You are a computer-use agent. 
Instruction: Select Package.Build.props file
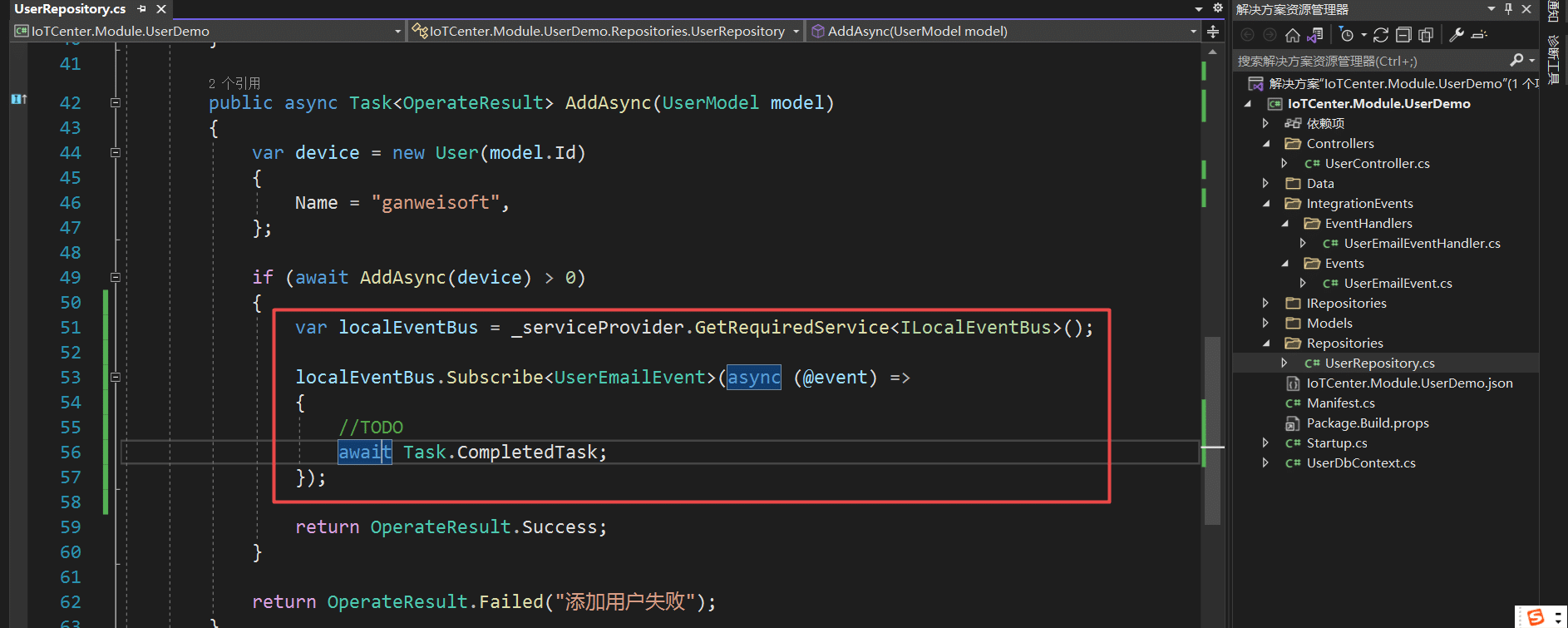(1368, 423)
